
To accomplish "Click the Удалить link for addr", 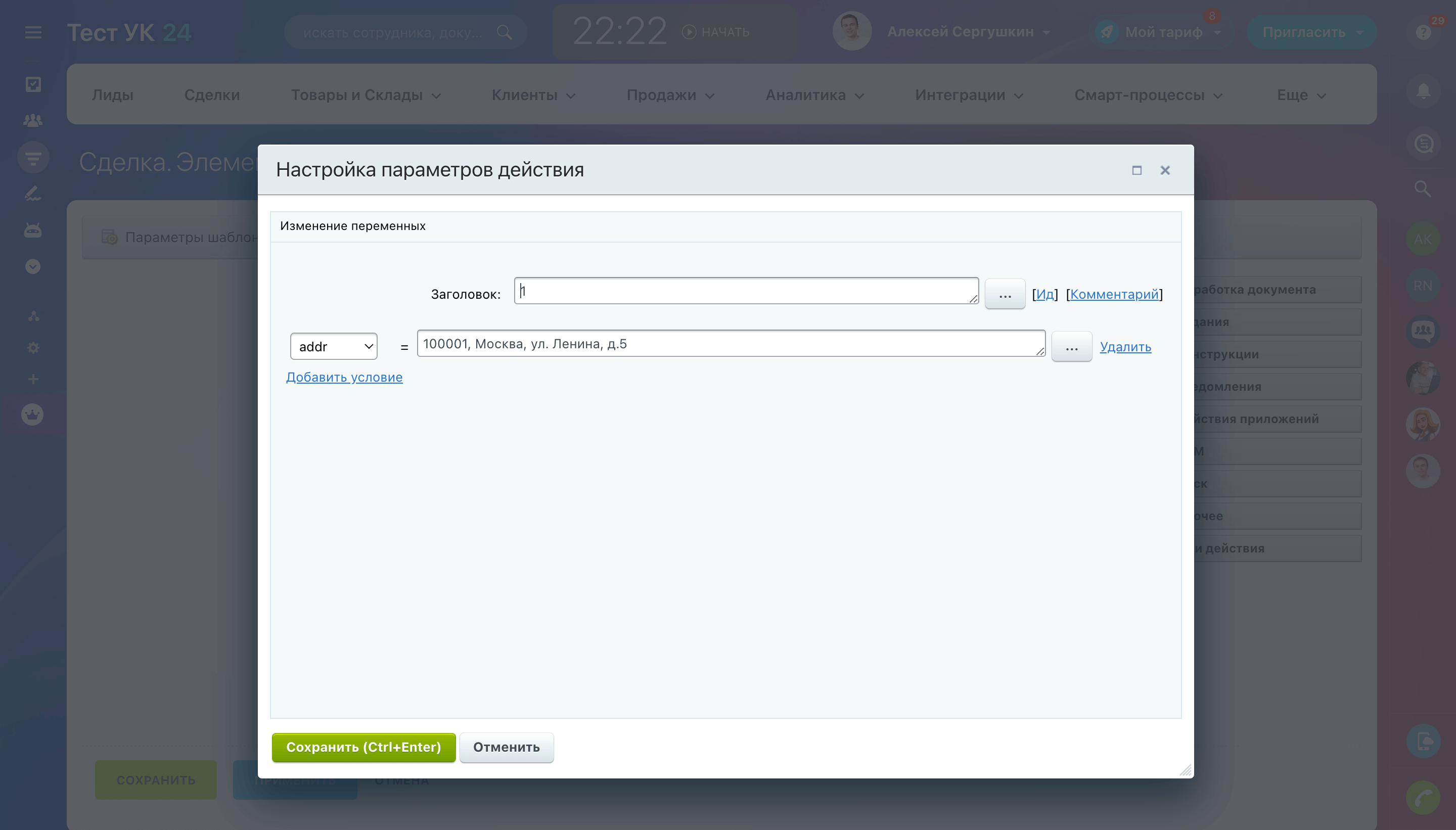I will point(1125,347).
